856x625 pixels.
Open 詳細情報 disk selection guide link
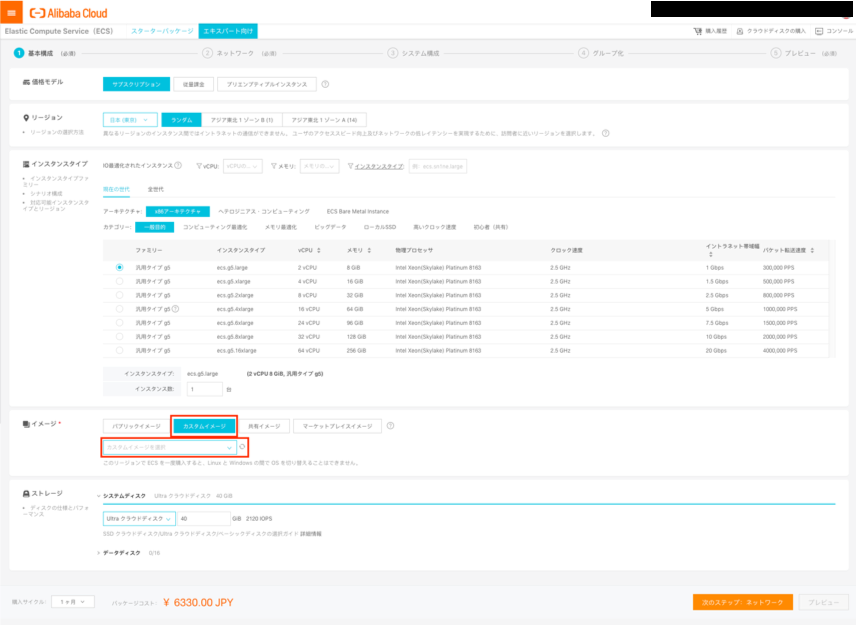[311, 534]
